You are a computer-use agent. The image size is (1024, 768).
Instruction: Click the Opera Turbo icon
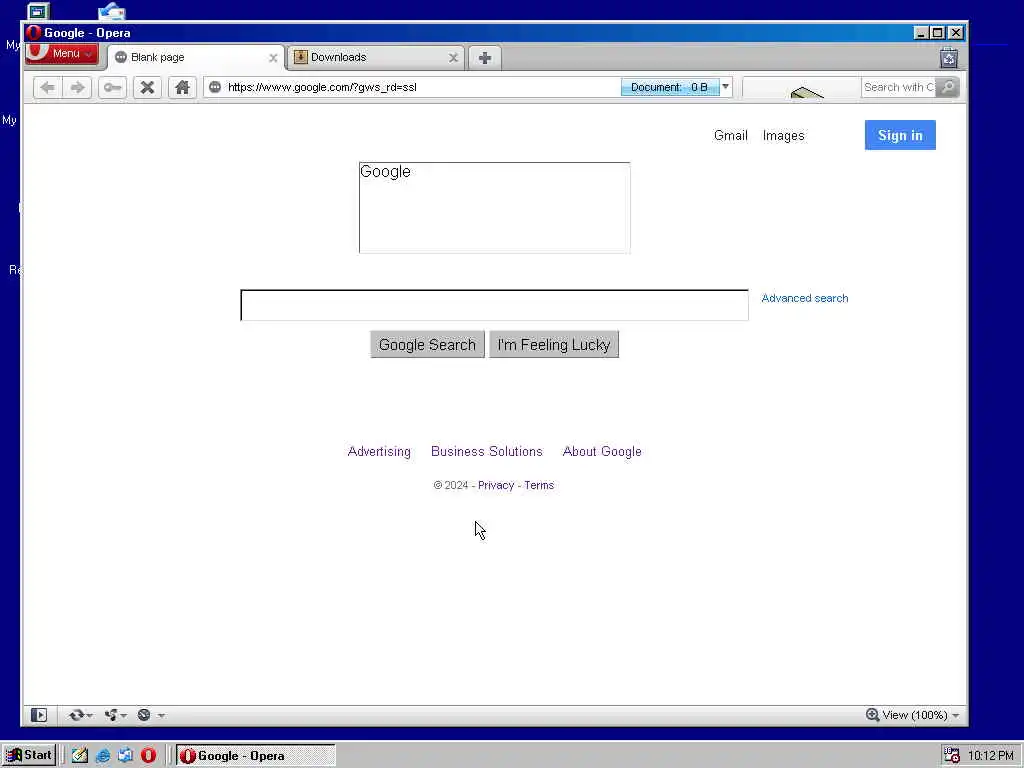click(x=144, y=715)
